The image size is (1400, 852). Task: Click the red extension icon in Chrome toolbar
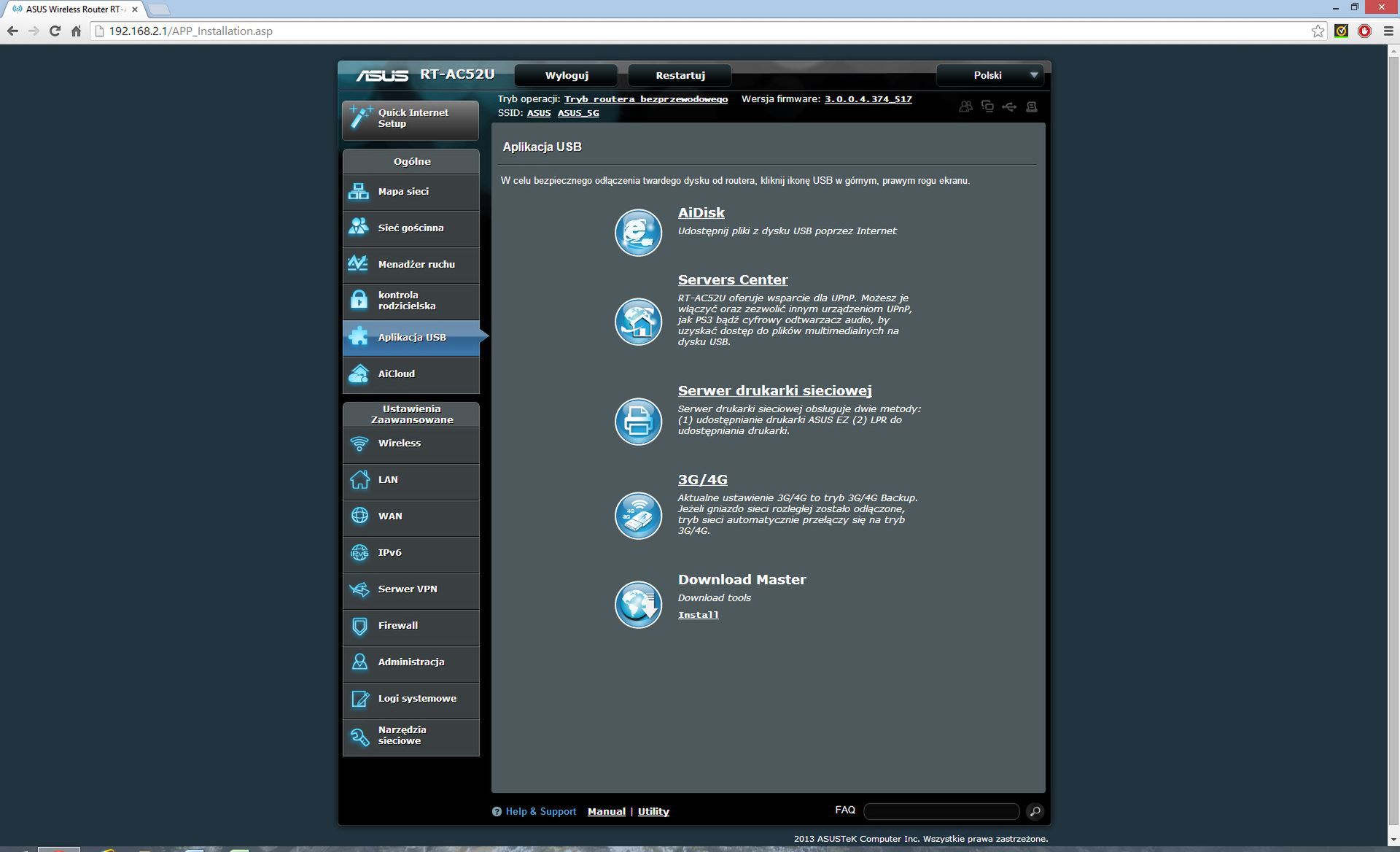point(1364,31)
